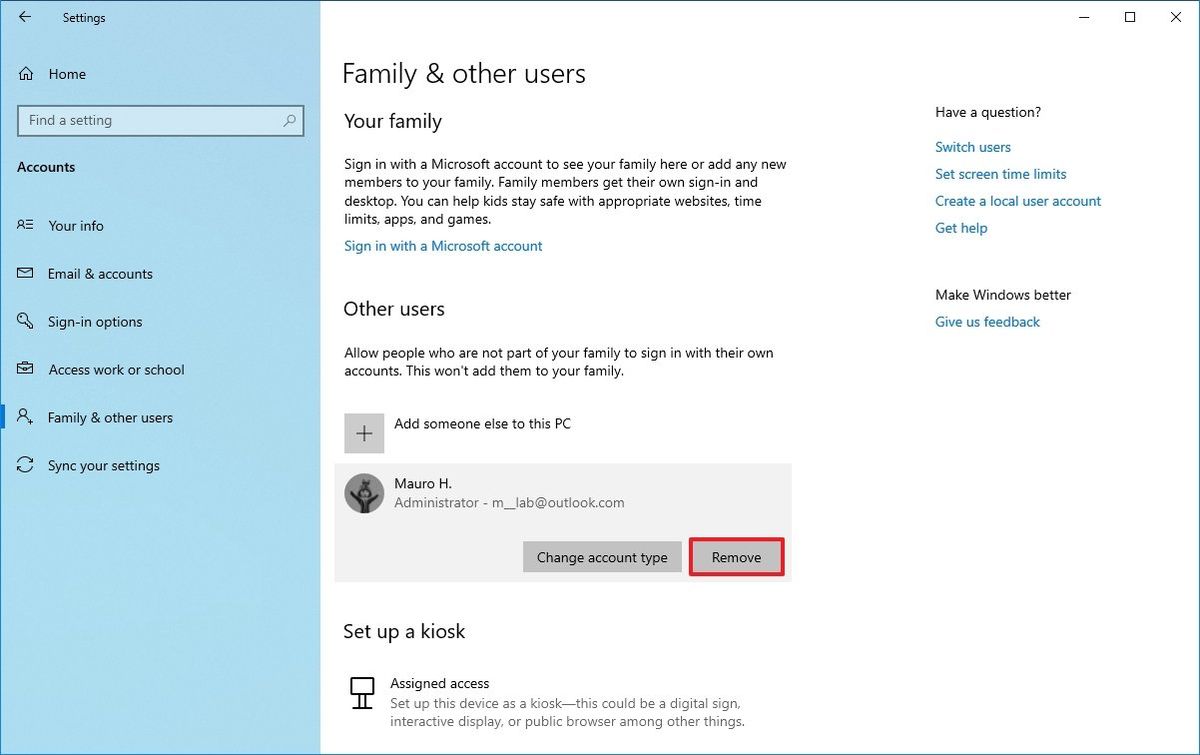
Task: Click the Family & other users people icon
Action: (x=25, y=417)
